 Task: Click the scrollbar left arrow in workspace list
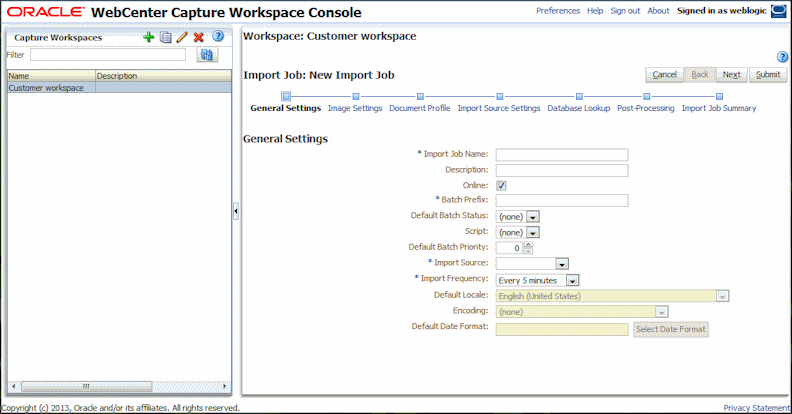[x=14, y=386]
